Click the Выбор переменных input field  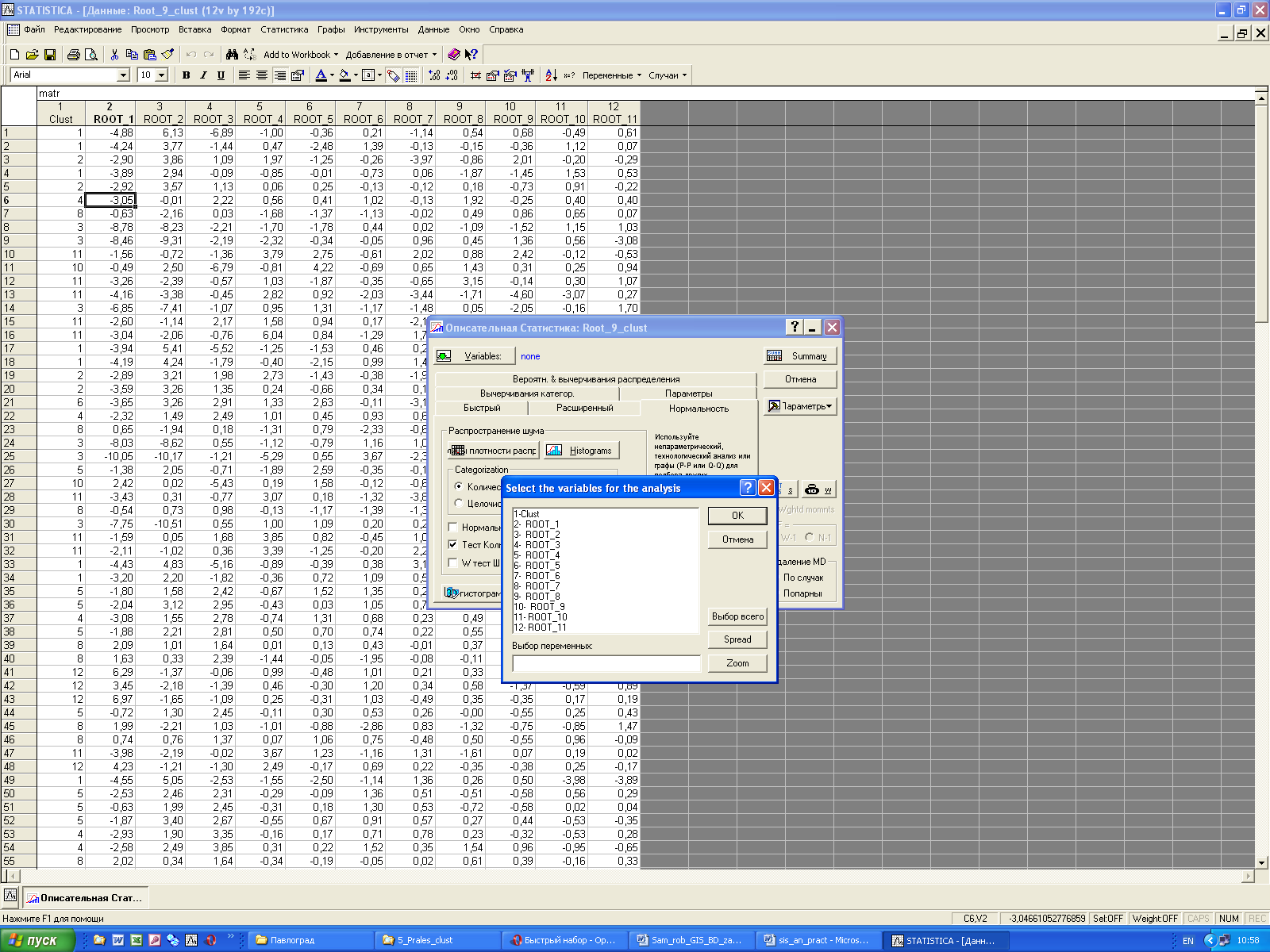pyautogui.click(x=606, y=663)
